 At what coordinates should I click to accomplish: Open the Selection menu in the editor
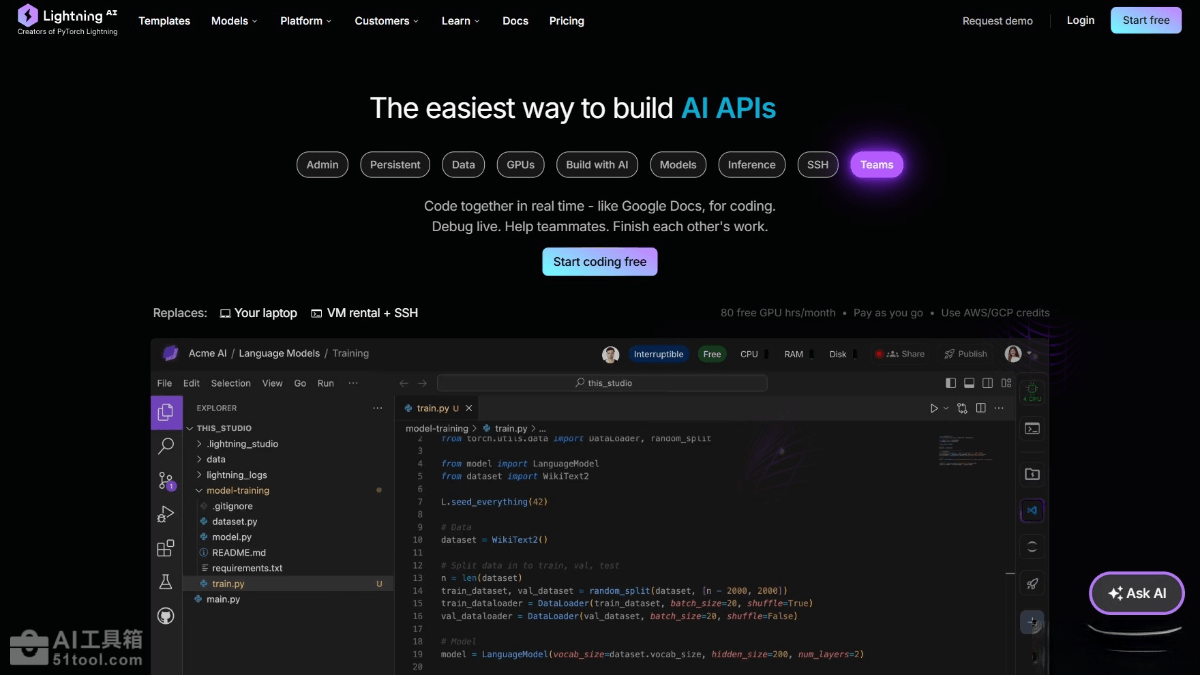230,383
